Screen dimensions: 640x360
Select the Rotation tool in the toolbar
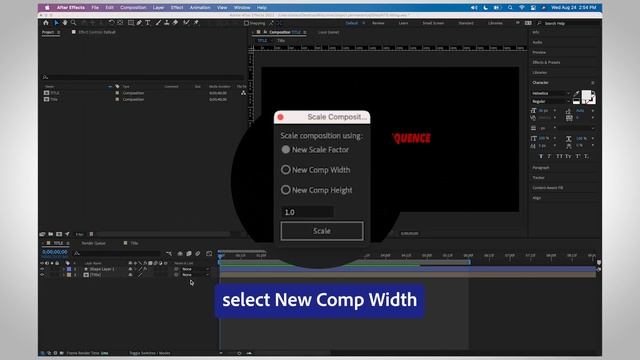pyautogui.click(x=111, y=23)
